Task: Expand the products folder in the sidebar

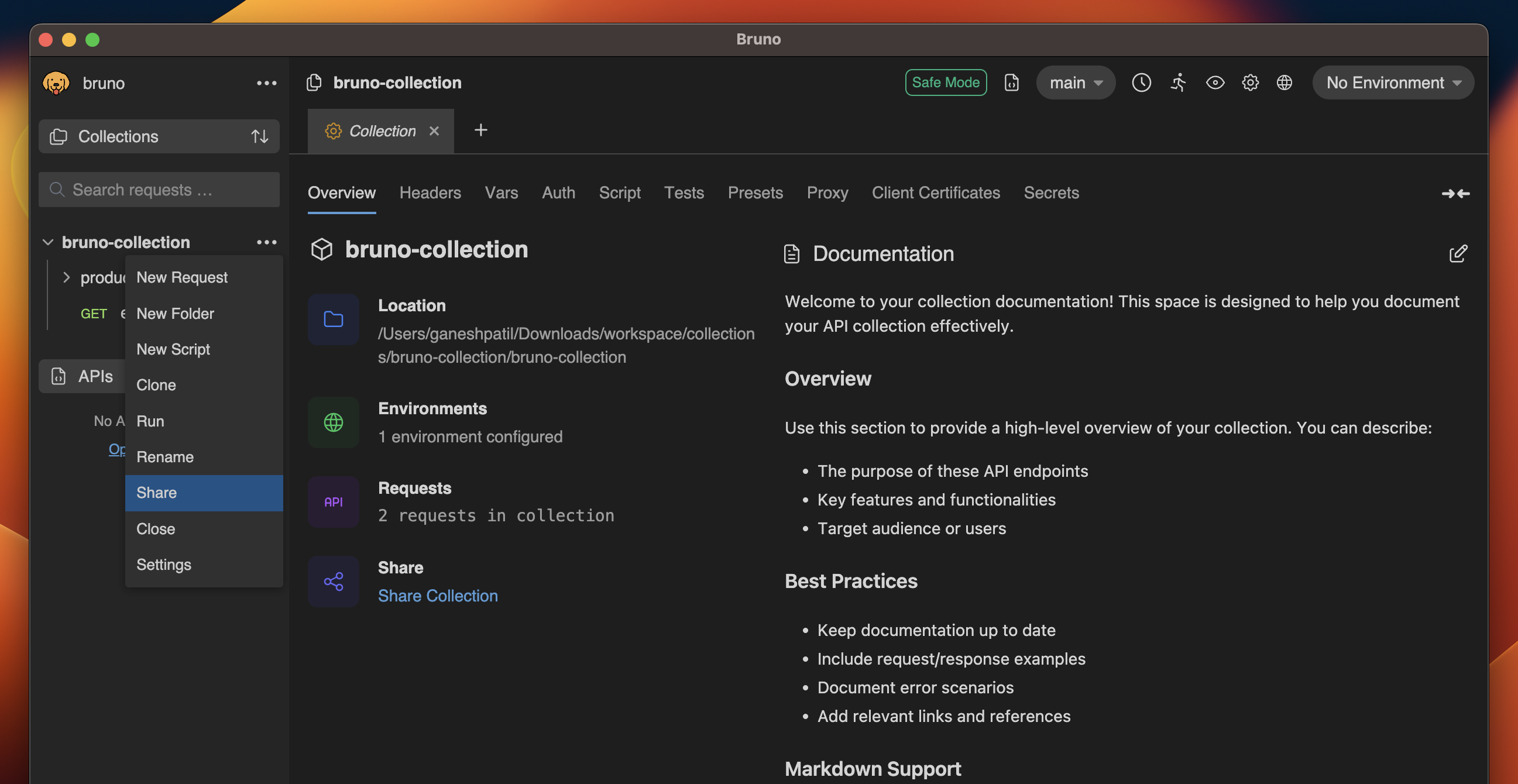Action: (67, 277)
